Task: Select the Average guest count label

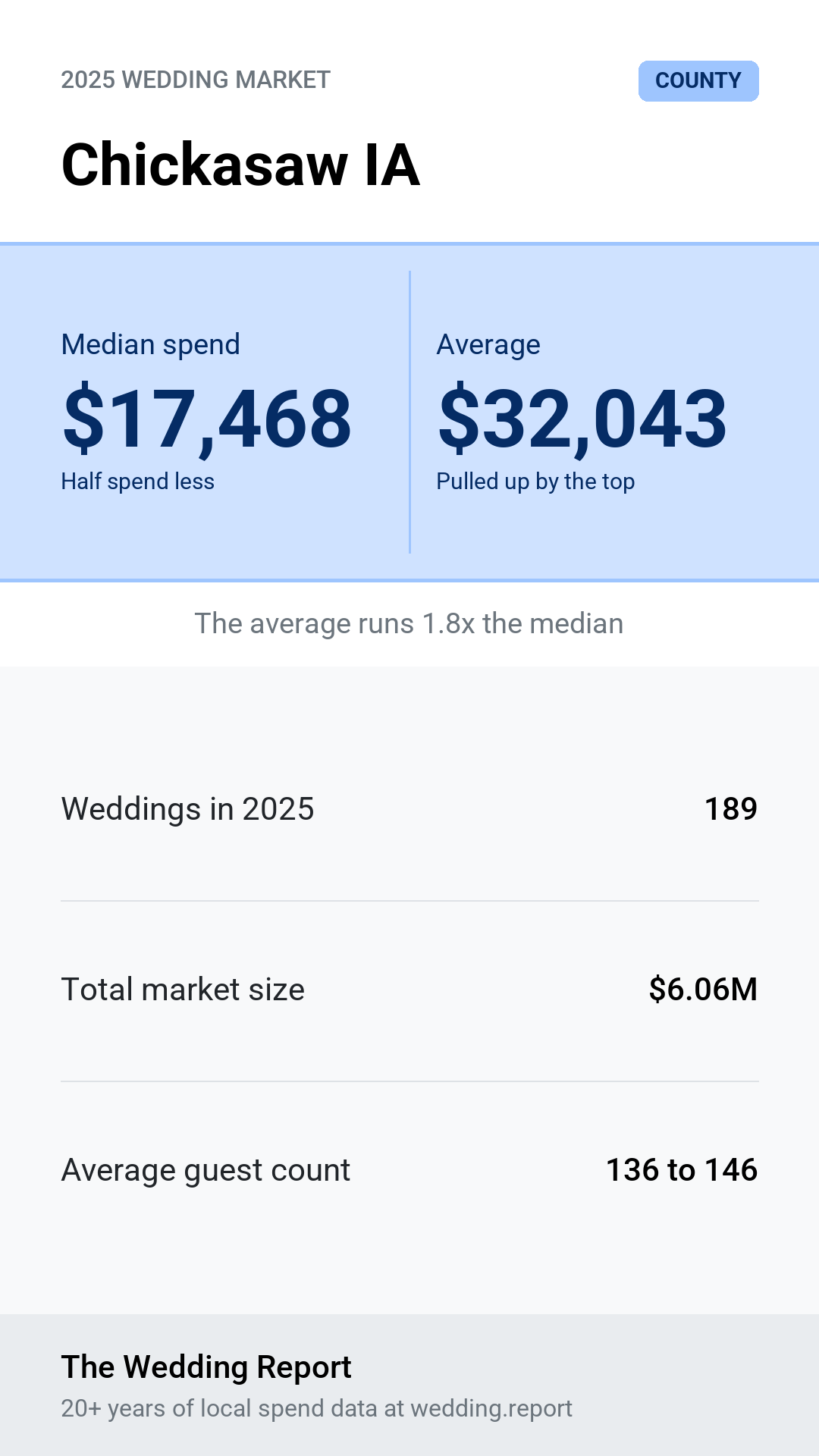Action: click(206, 1170)
